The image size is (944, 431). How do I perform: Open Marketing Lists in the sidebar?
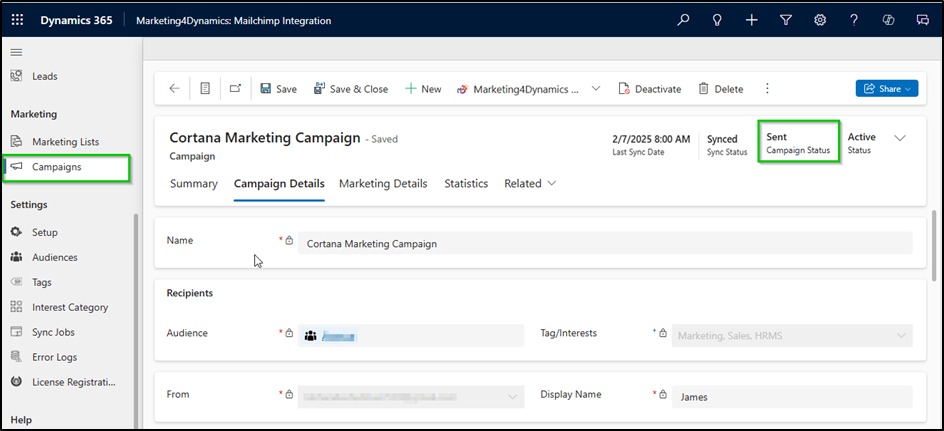click(65, 142)
